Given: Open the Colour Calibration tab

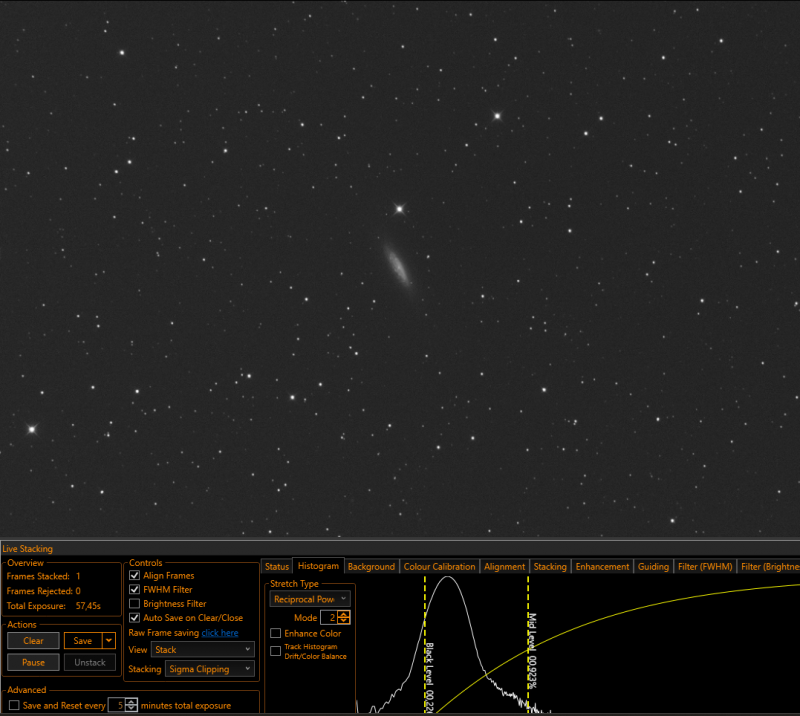Looking at the screenshot, I should [439, 566].
